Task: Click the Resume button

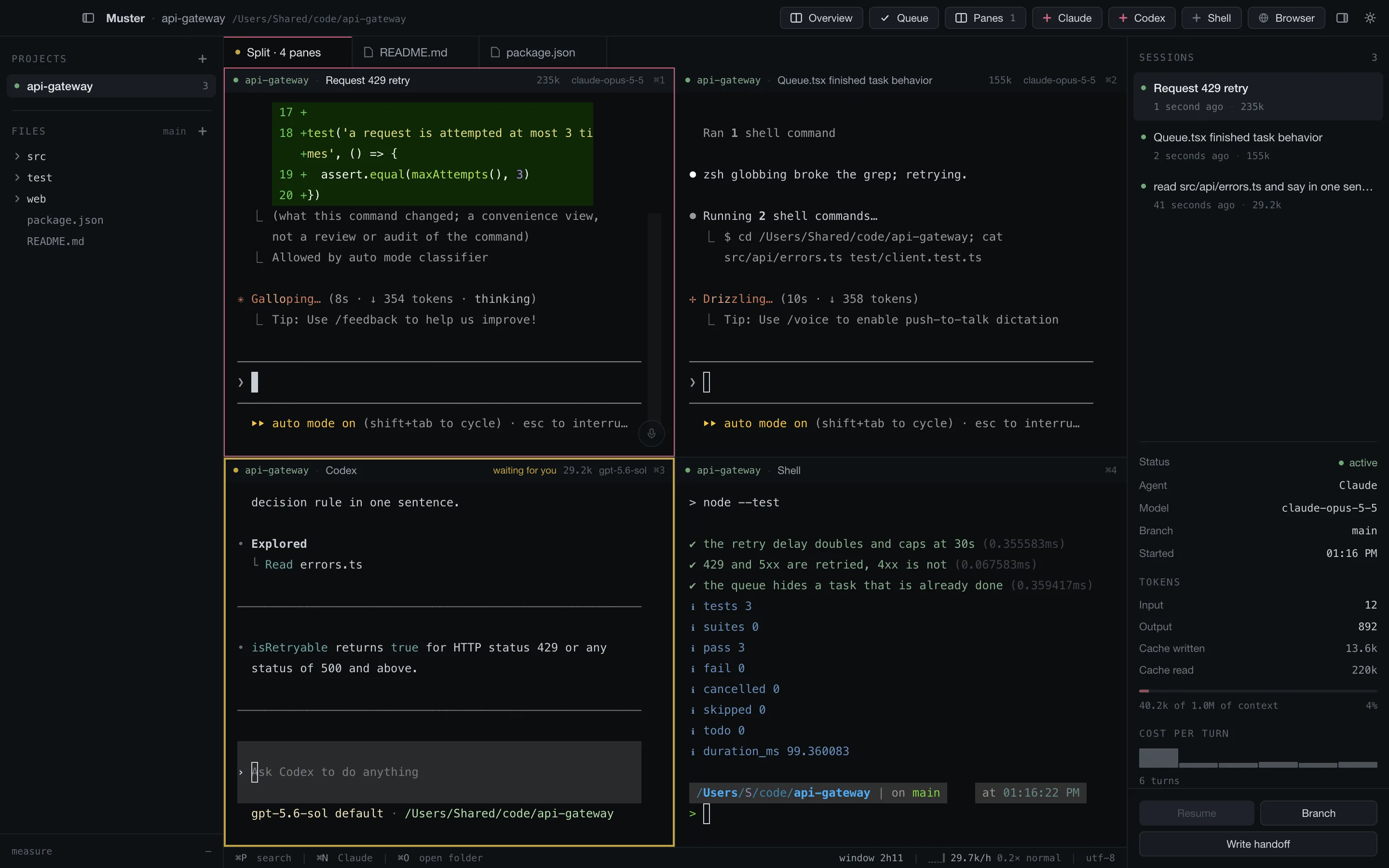Action: [x=1196, y=813]
